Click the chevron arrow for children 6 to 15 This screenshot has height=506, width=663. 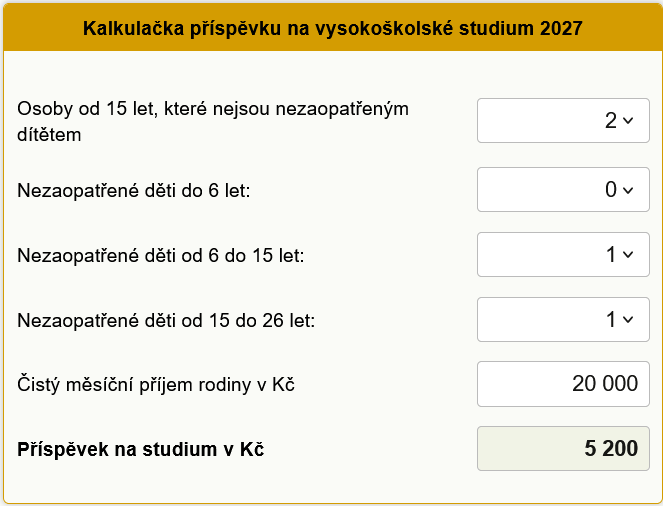(x=628, y=255)
